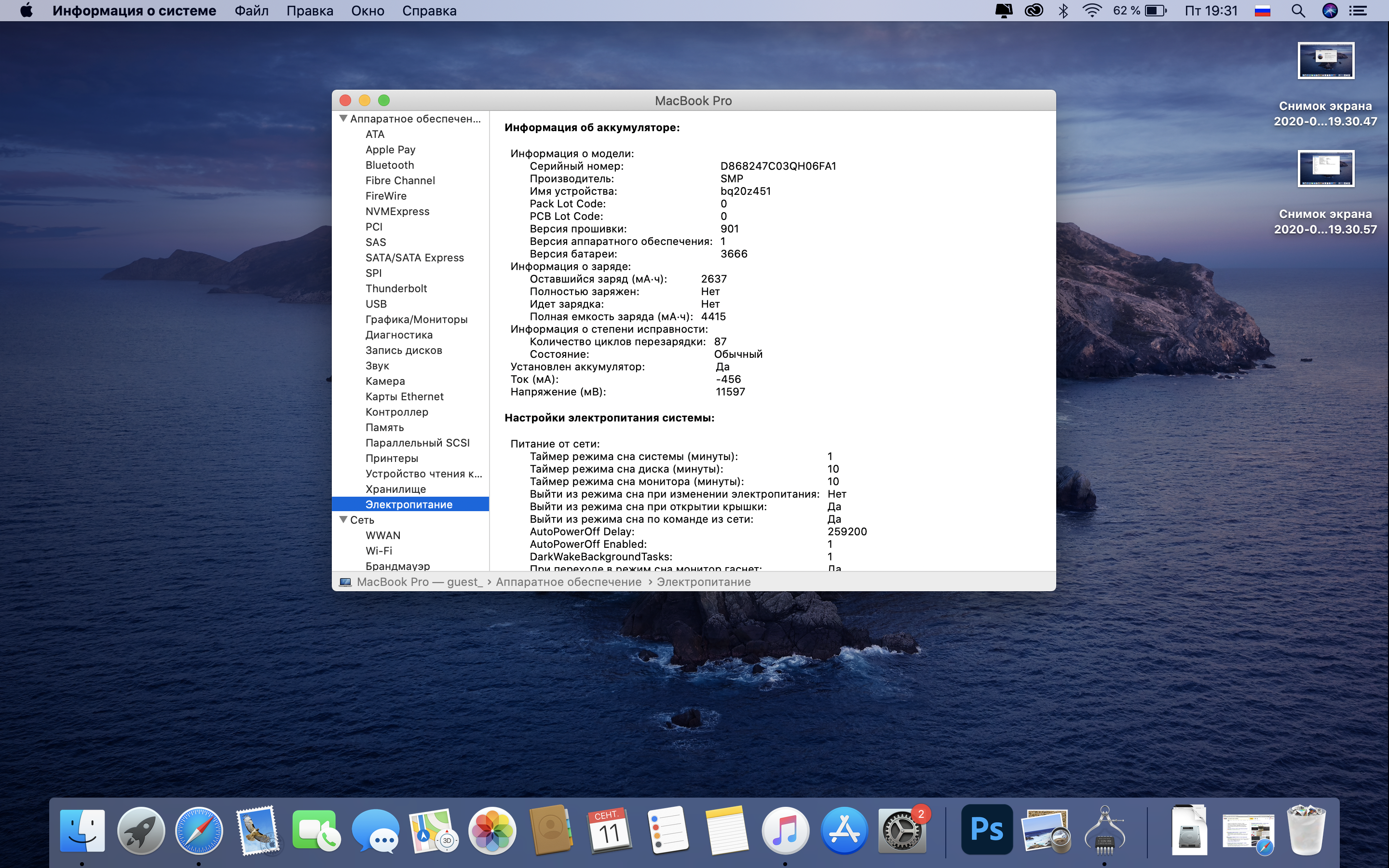Open the Russian input source flag
The width and height of the screenshot is (1389, 868).
[1262, 10]
